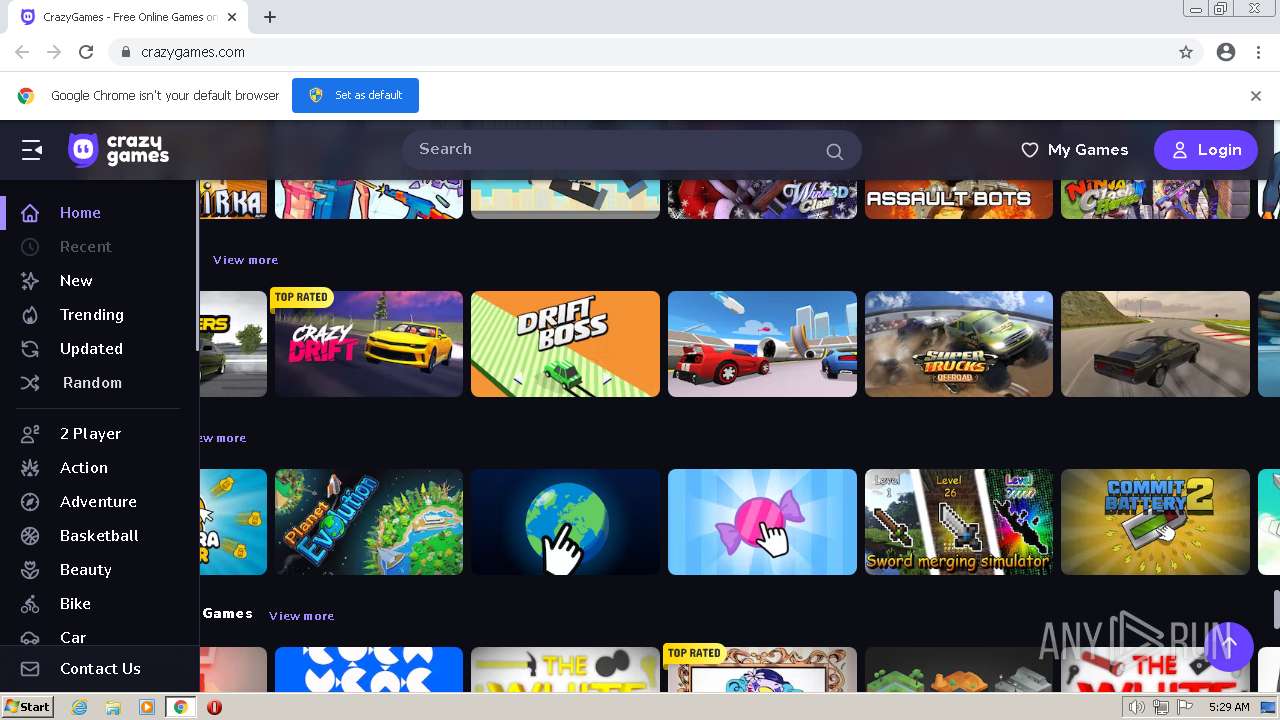Open Chrome profile avatar icon

pyautogui.click(x=1226, y=52)
